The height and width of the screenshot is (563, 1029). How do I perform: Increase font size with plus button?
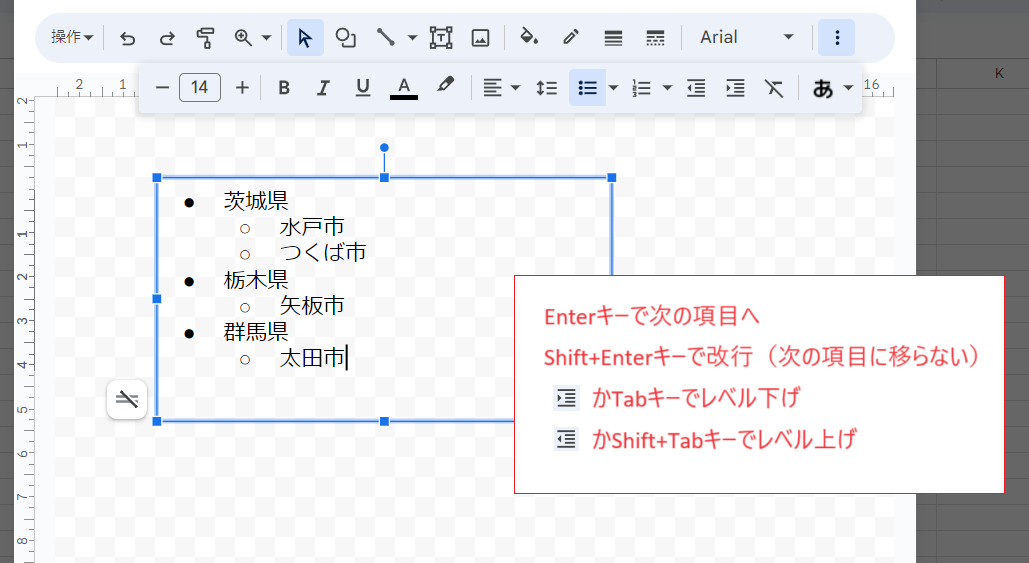coord(242,87)
